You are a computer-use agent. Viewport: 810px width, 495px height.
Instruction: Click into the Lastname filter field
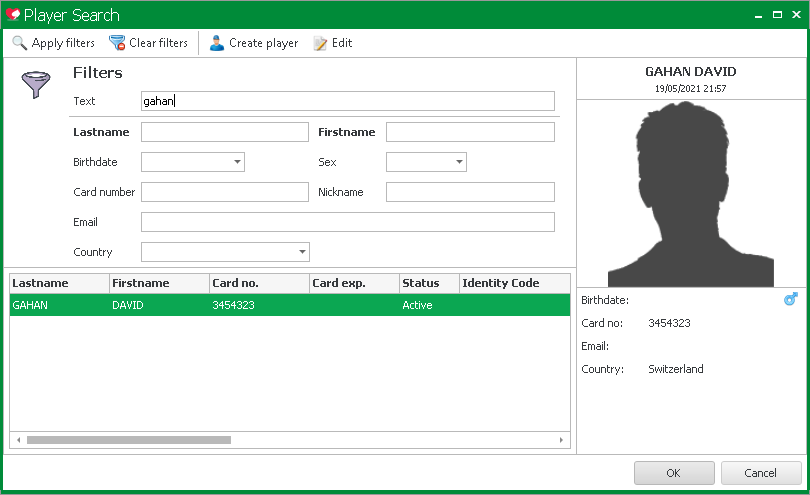click(x=225, y=132)
